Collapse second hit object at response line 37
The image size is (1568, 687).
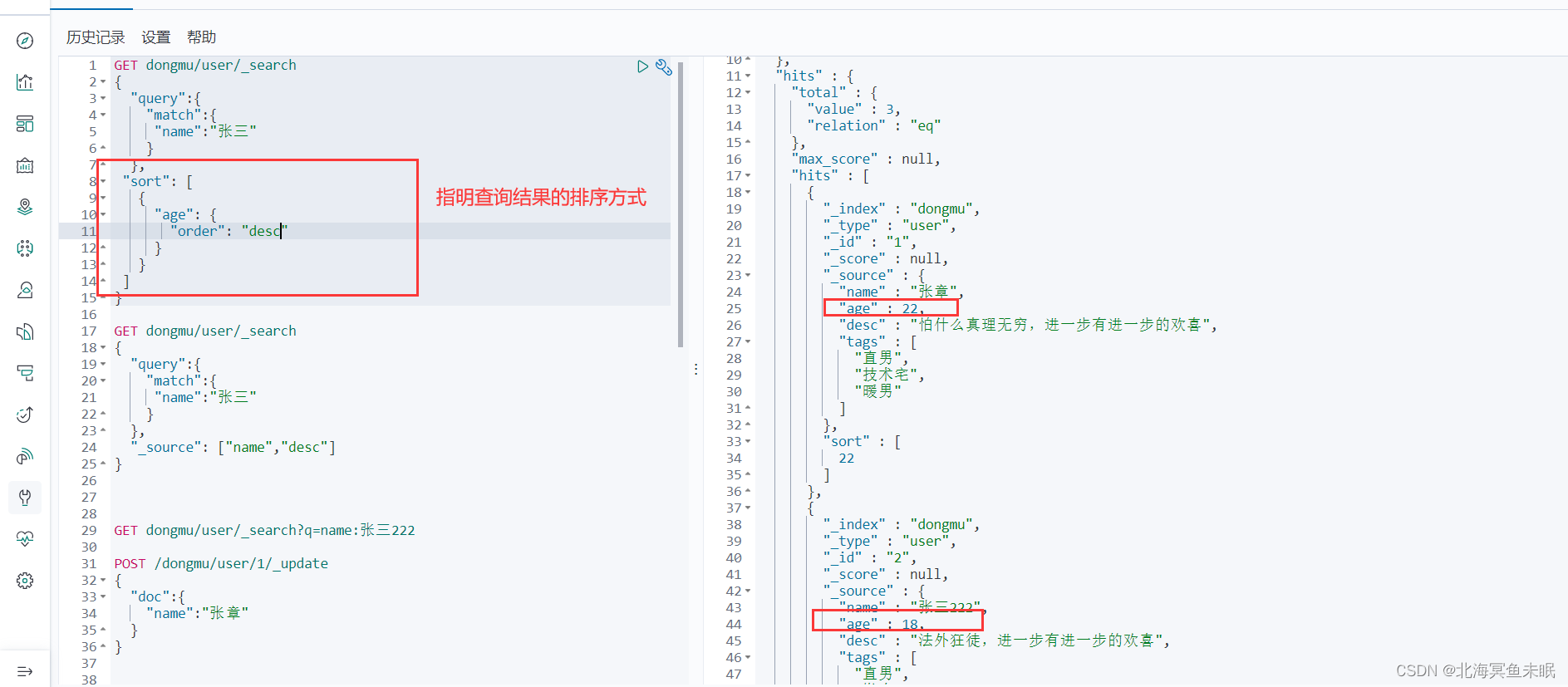(748, 508)
